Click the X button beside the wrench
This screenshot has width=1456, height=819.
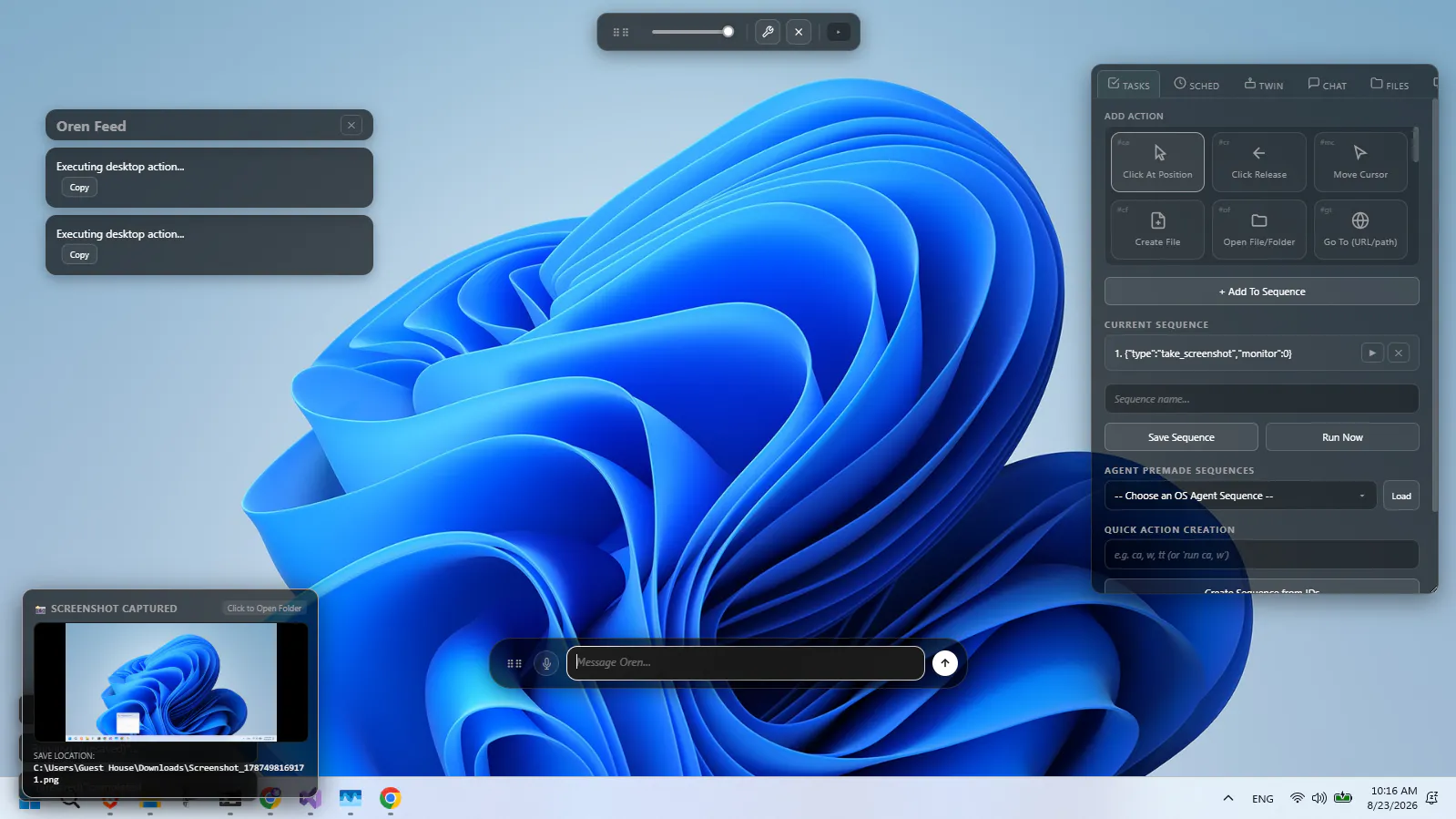[x=799, y=32]
